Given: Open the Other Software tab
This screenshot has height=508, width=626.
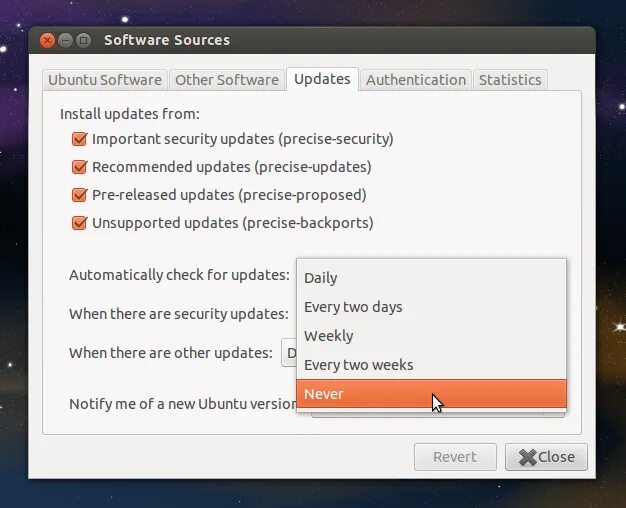Looking at the screenshot, I should tap(227, 80).
